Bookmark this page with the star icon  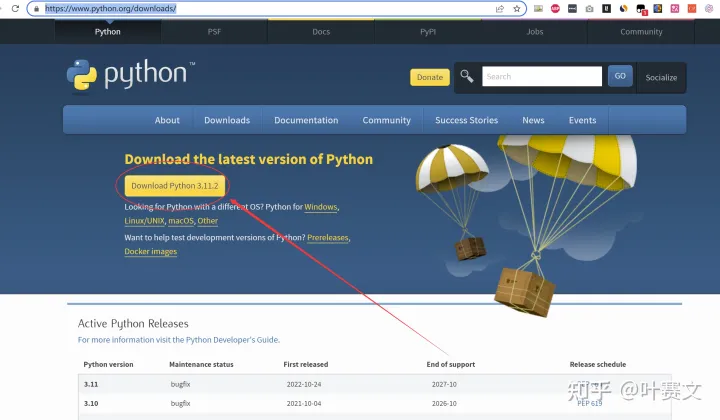[517, 9]
